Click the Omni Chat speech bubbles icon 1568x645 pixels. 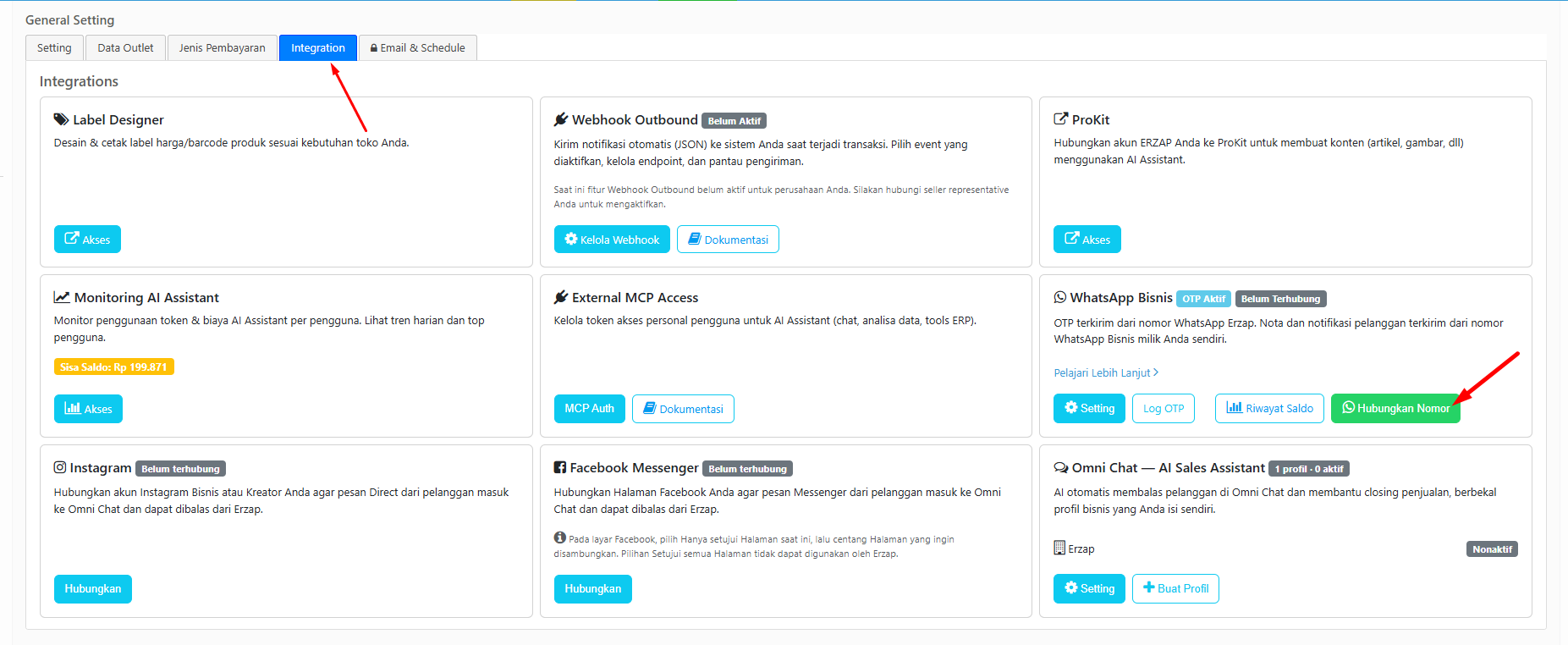point(1061,467)
